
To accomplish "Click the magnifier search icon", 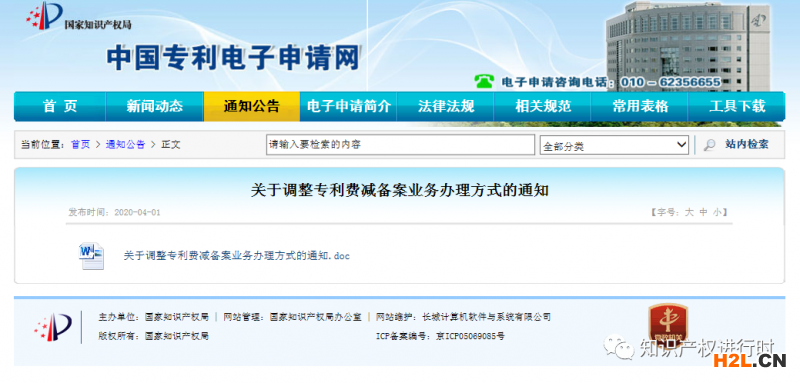I will tap(709, 145).
